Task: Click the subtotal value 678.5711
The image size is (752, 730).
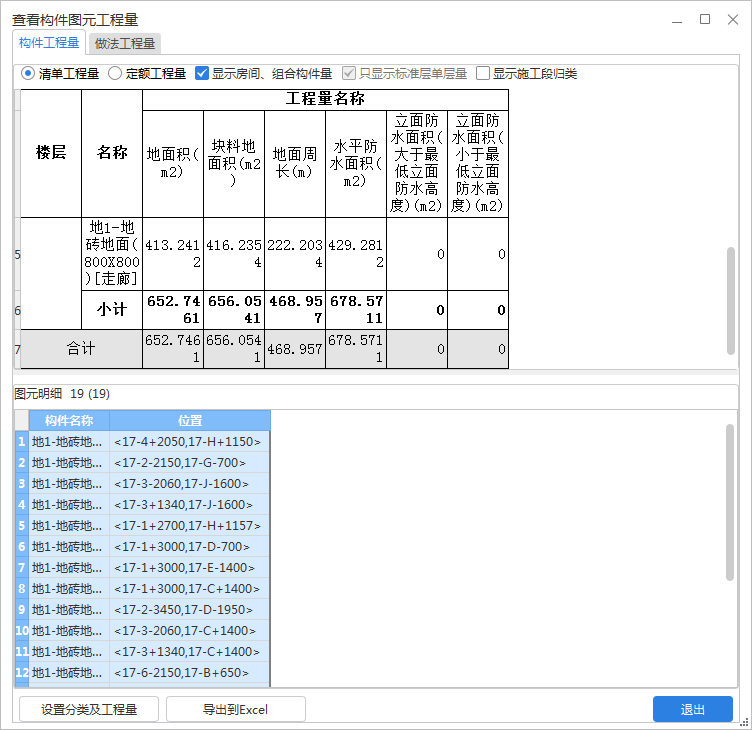Action: tap(356, 310)
